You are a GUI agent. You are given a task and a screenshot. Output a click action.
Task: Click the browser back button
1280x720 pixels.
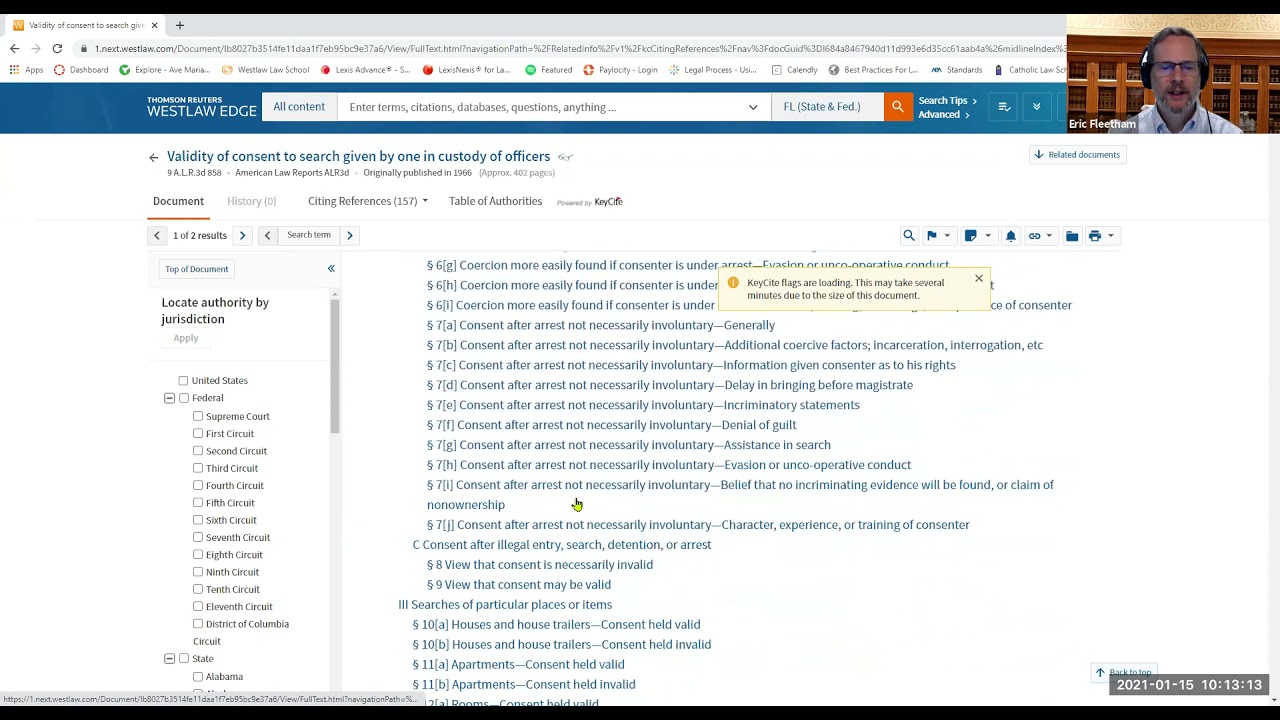(x=14, y=48)
